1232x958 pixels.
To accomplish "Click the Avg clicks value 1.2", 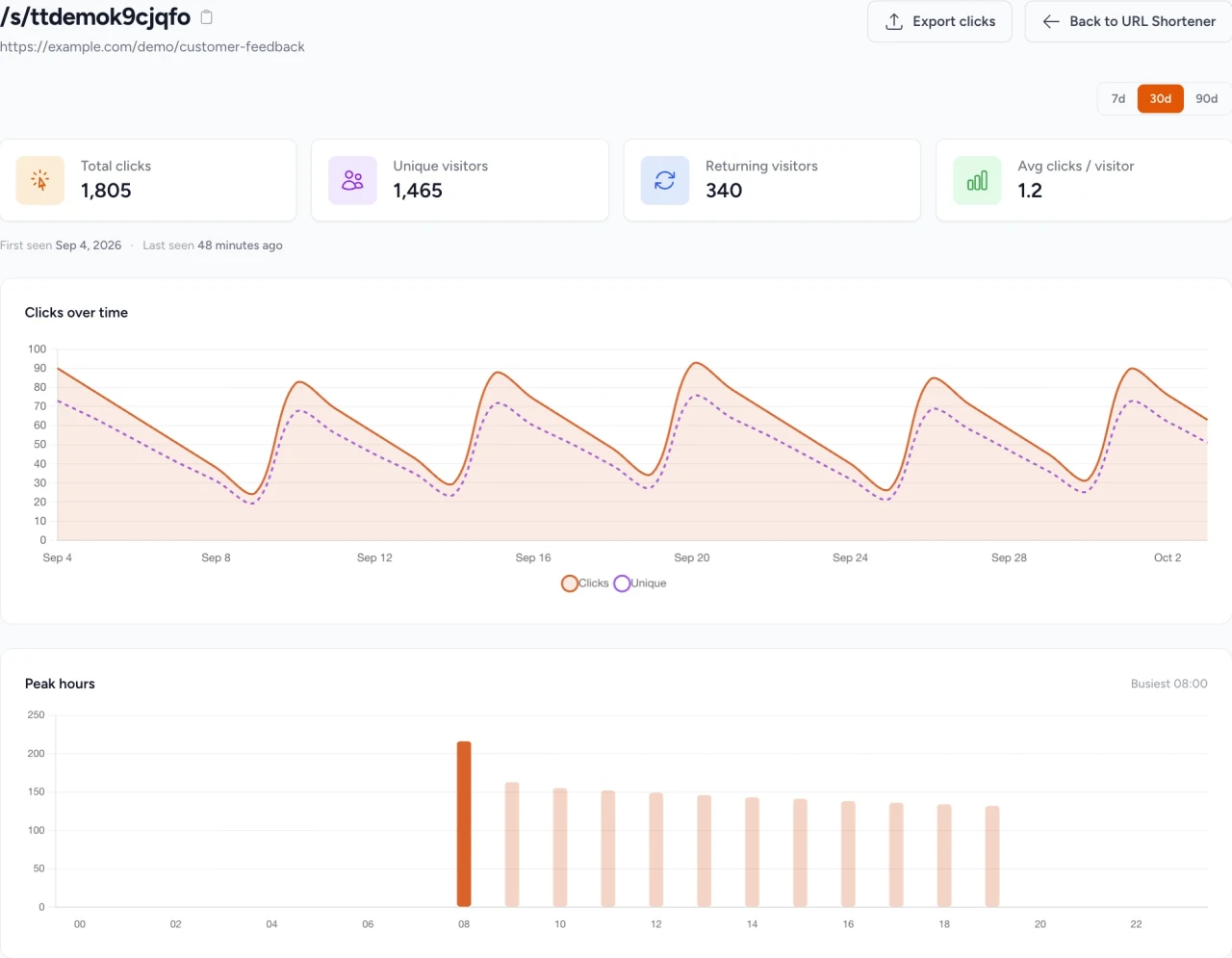I will click(x=1030, y=191).
